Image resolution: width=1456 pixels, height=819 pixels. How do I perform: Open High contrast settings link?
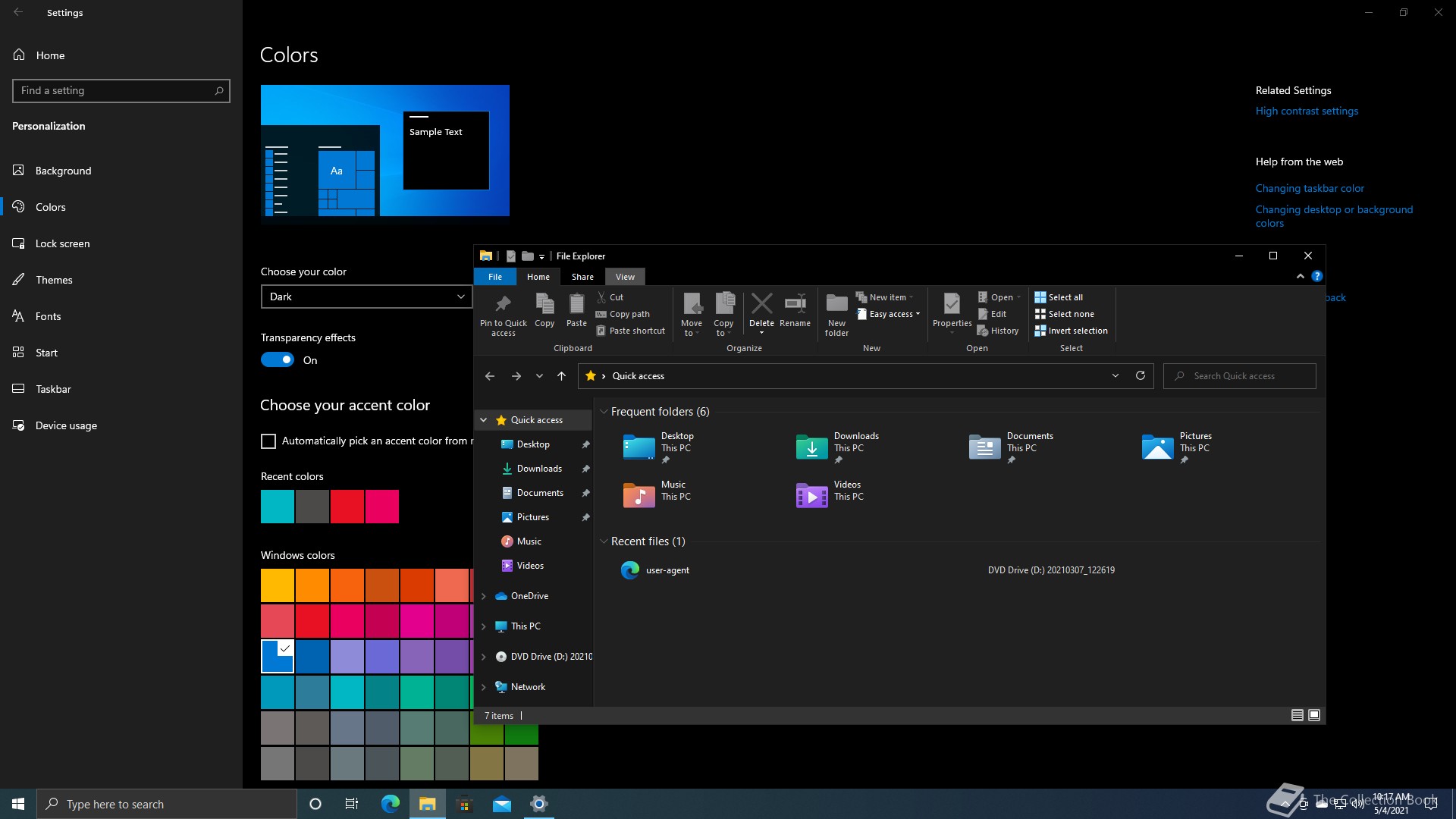point(1307,111)
